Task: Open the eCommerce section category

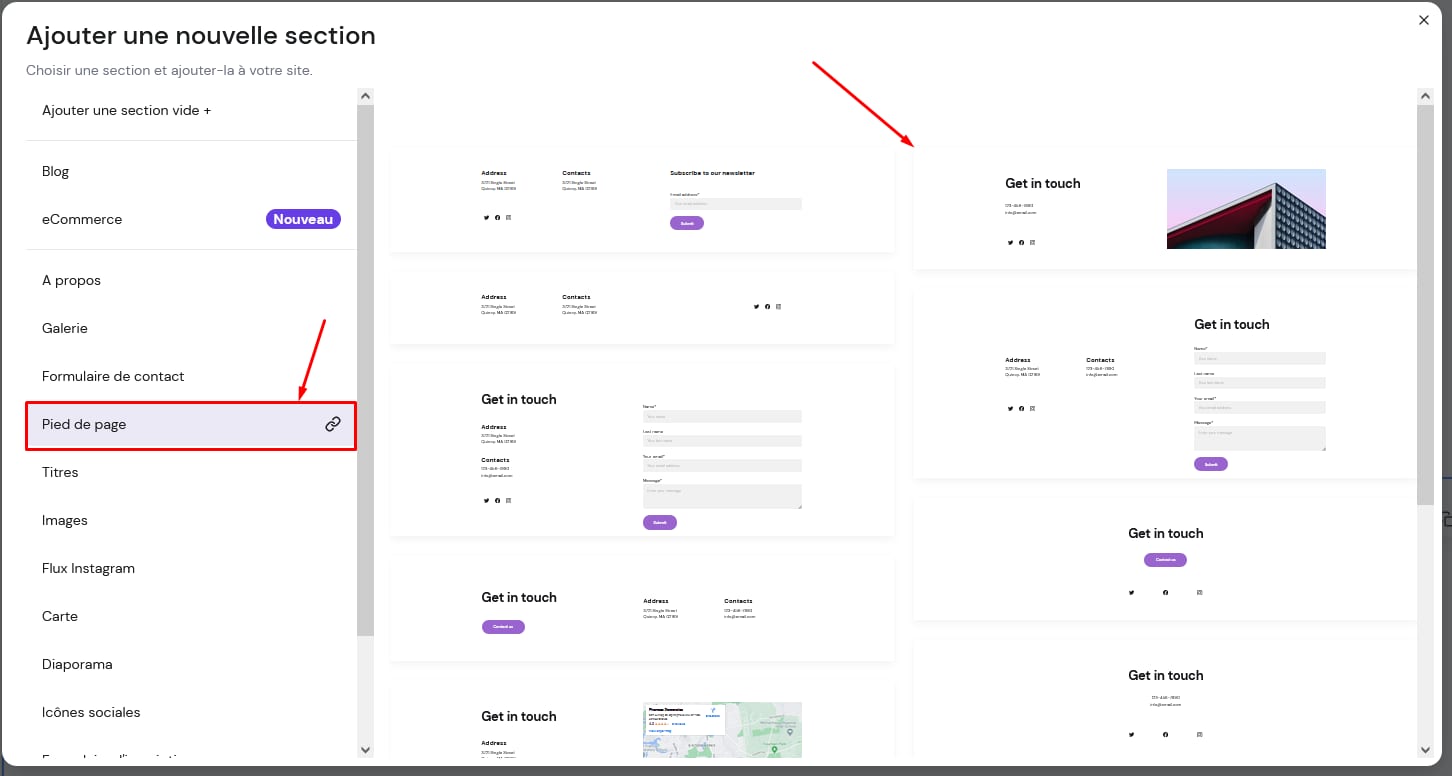Action: pos(82,219)
